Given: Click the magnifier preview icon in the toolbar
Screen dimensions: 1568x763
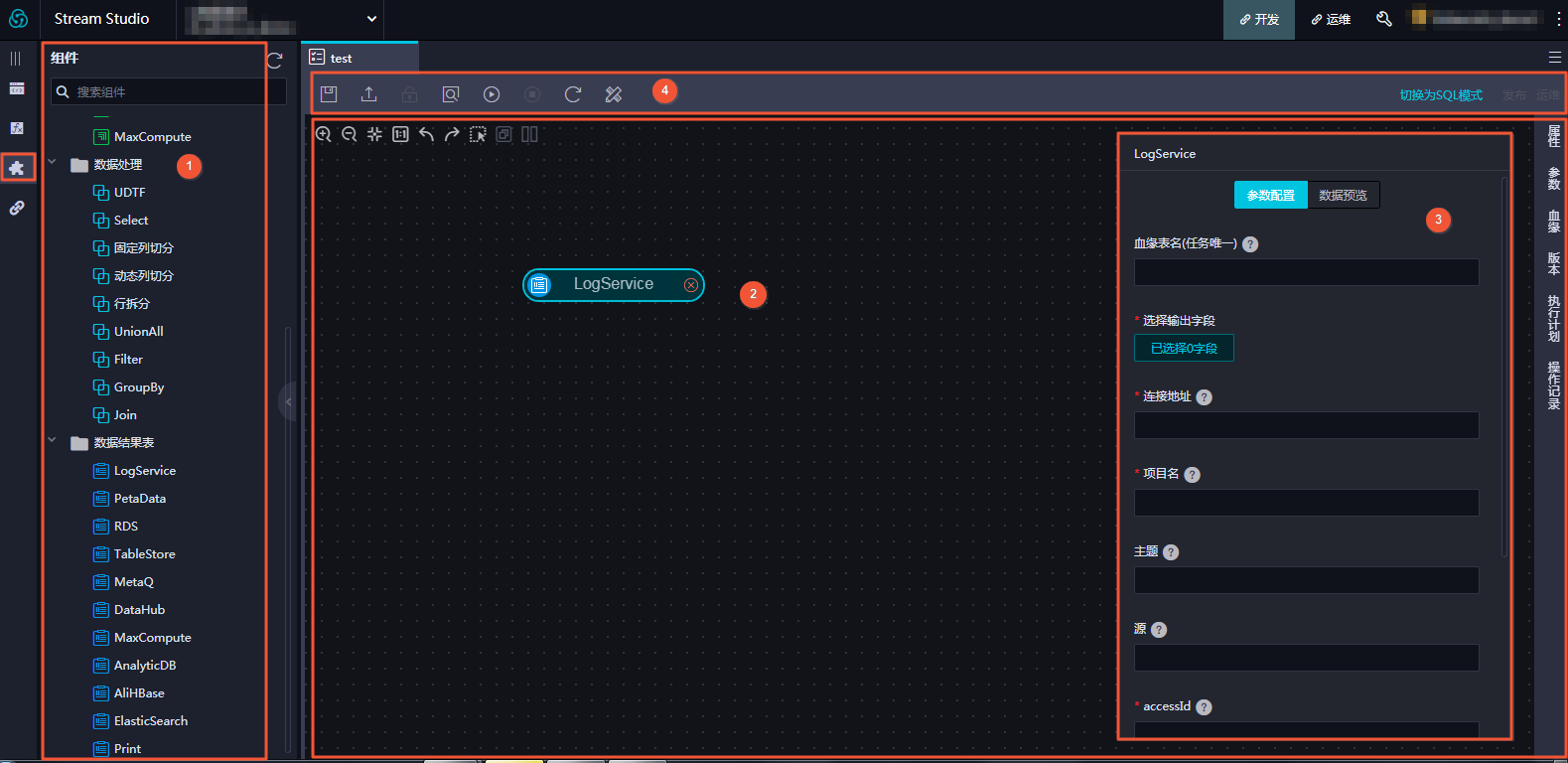Looking at the screenshot, I should (x=451, y=94).
